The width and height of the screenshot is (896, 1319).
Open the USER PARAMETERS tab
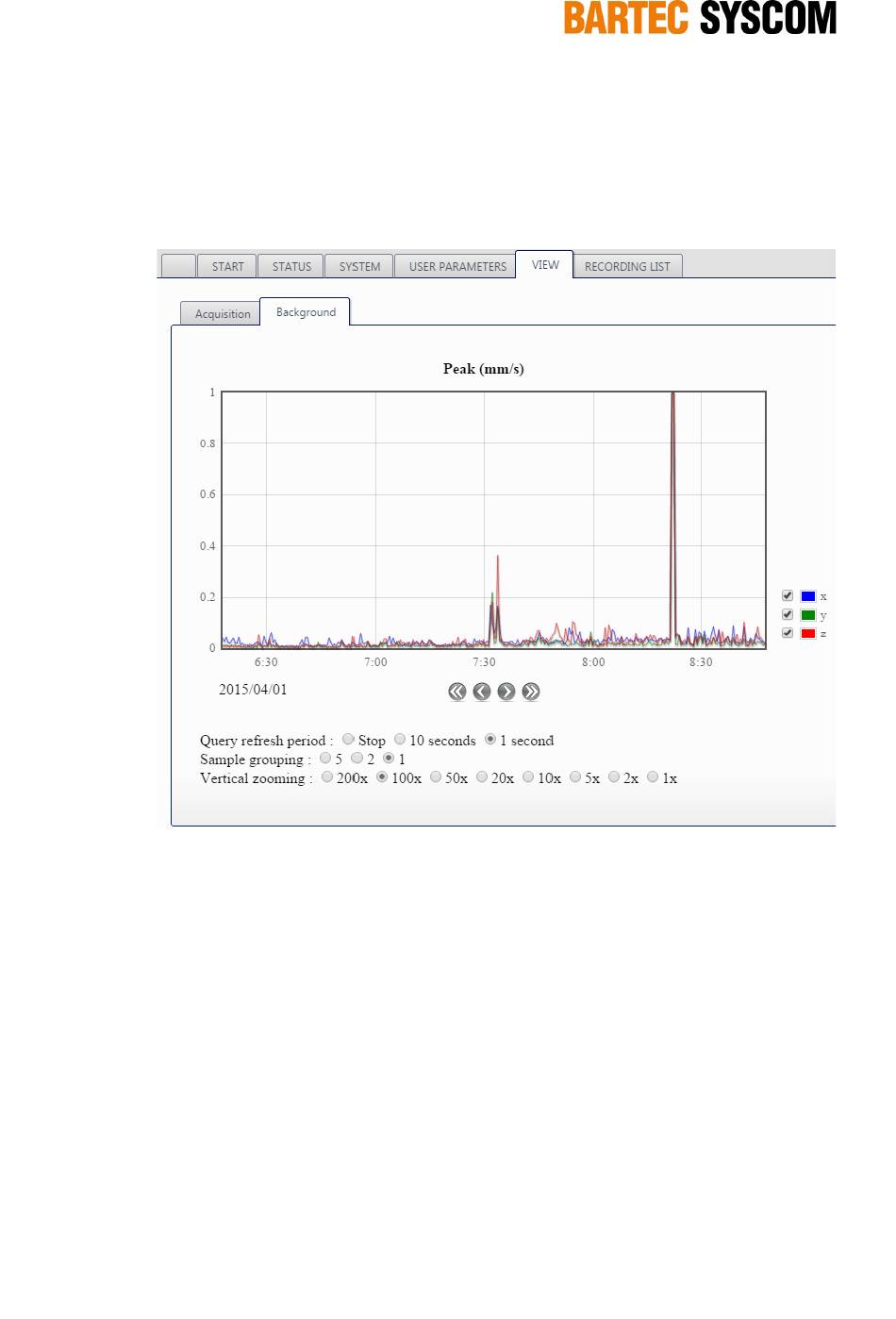(457, 266)
